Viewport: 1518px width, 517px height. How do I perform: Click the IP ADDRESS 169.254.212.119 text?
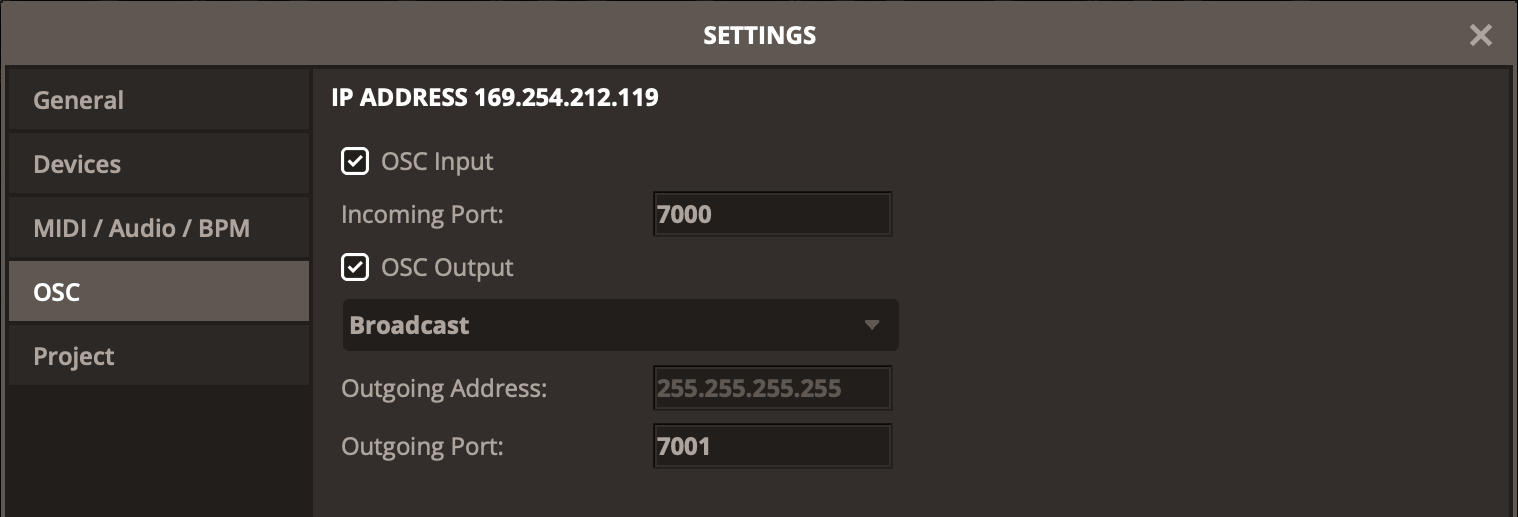[495, 98]
